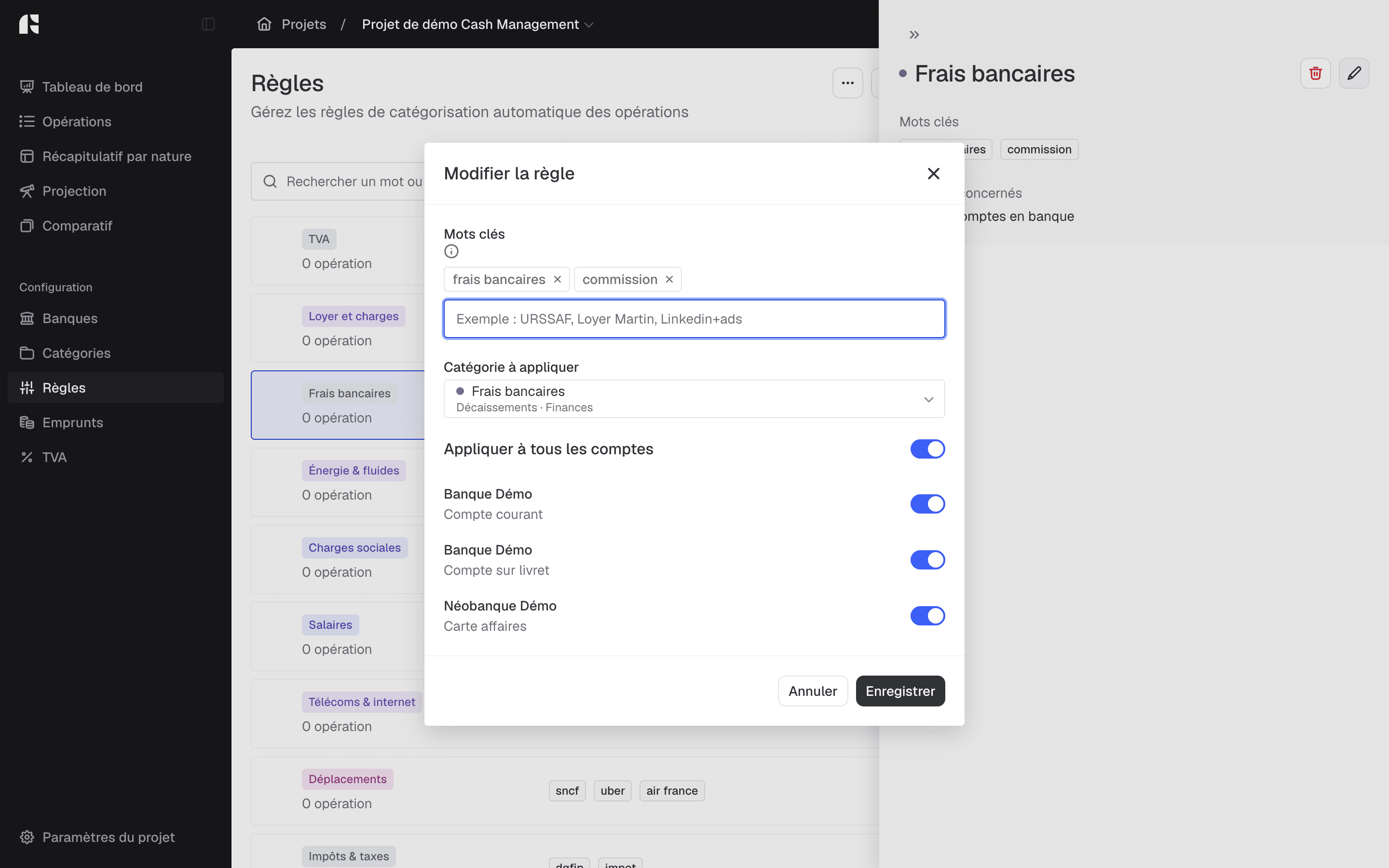Screen dimensions: 1389x868
Task: Click the Enregistrer button
Action: [x=900, y=691]
